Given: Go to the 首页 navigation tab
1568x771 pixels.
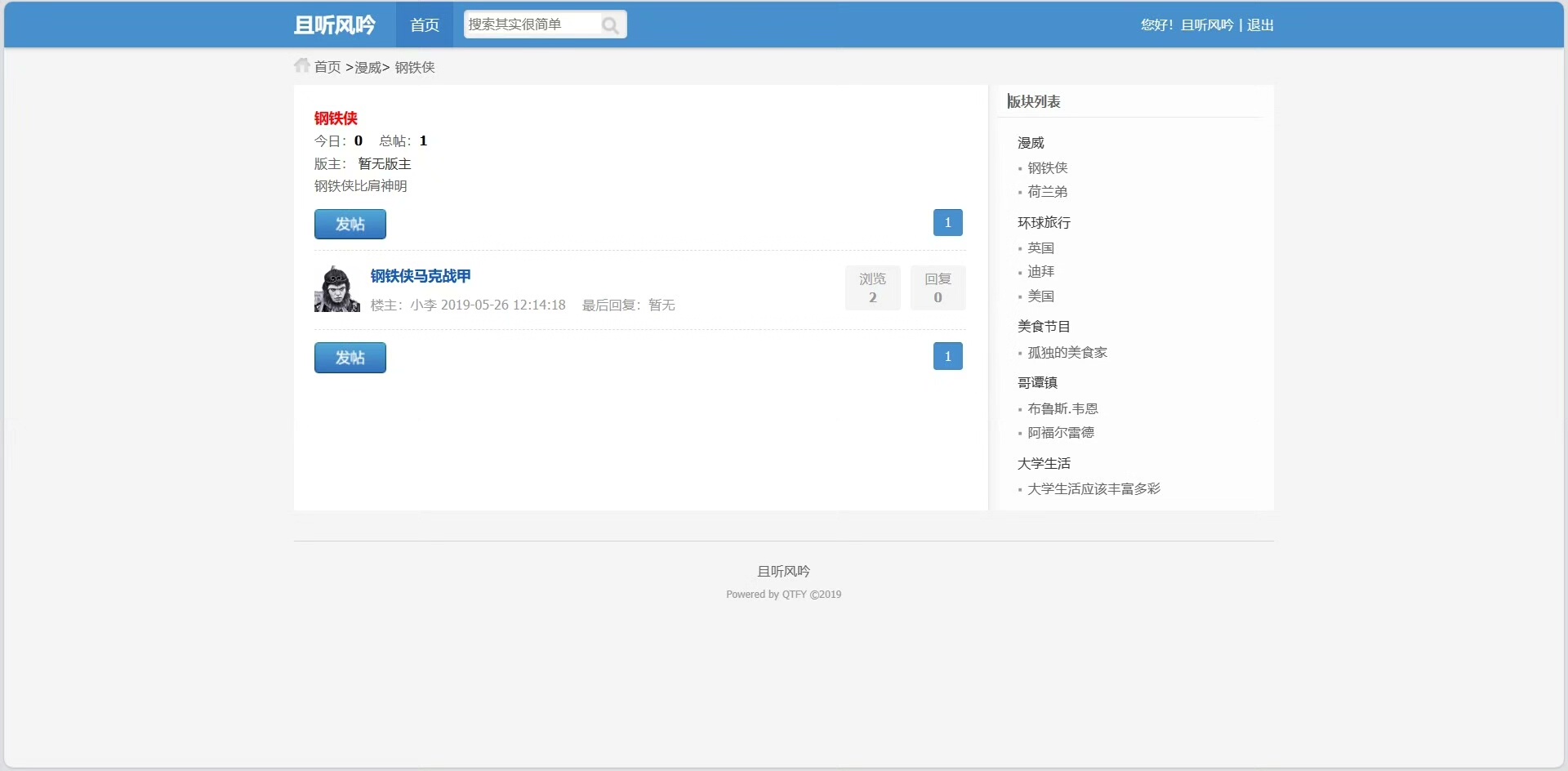Looking at the screenshot, I should [425, 25].
